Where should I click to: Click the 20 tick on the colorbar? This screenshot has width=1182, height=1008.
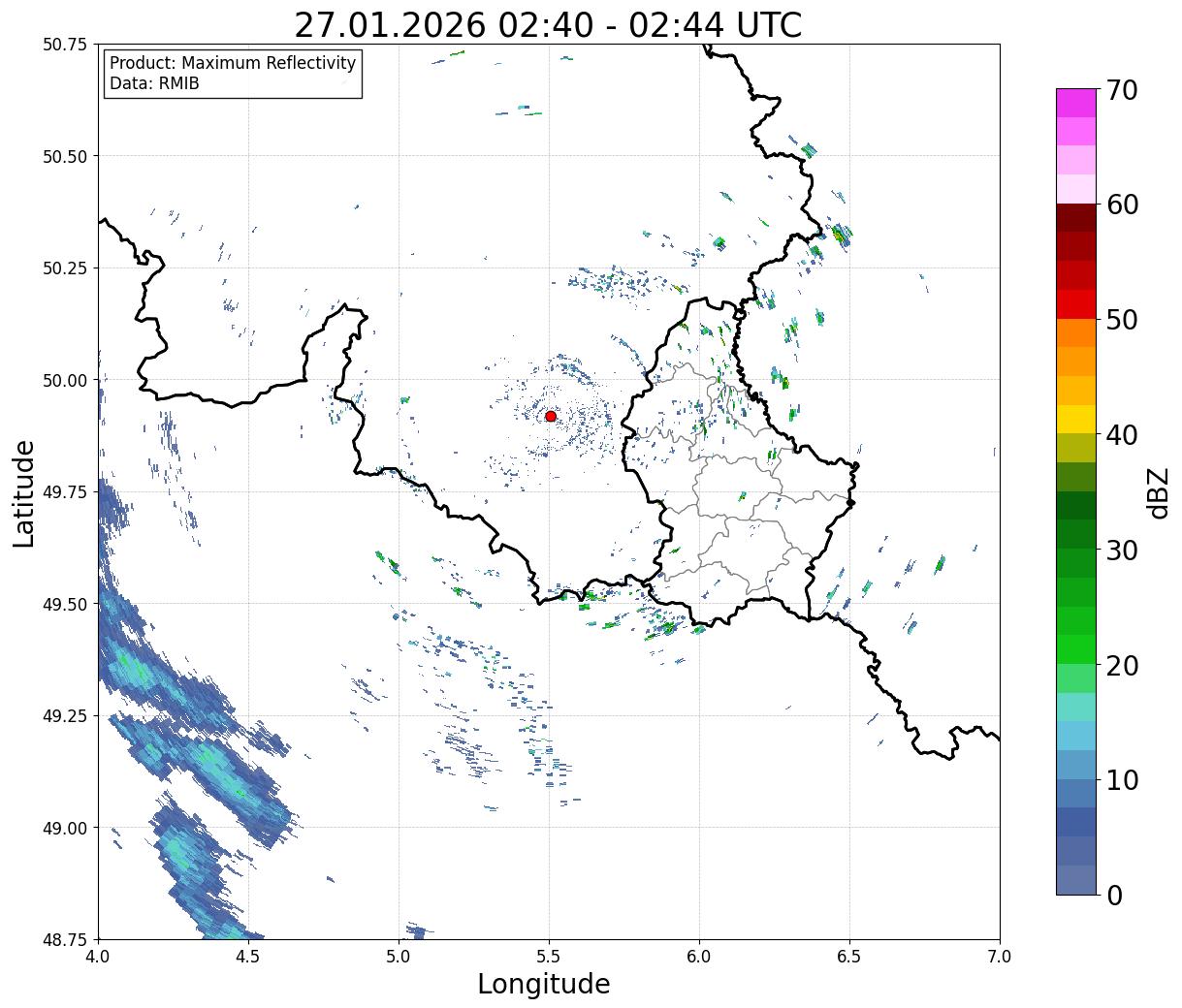[1122, 665]
